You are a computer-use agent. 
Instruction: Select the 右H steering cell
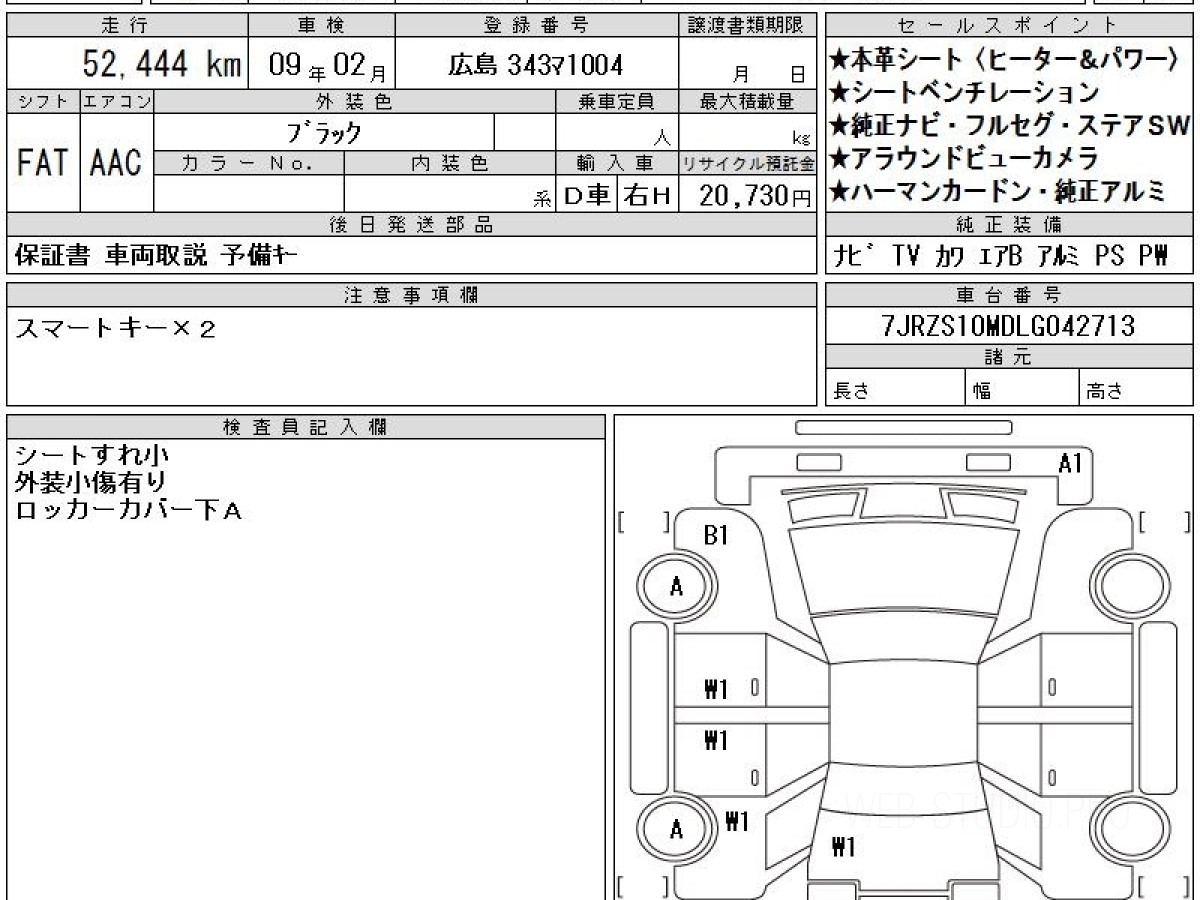pos(648,195)
